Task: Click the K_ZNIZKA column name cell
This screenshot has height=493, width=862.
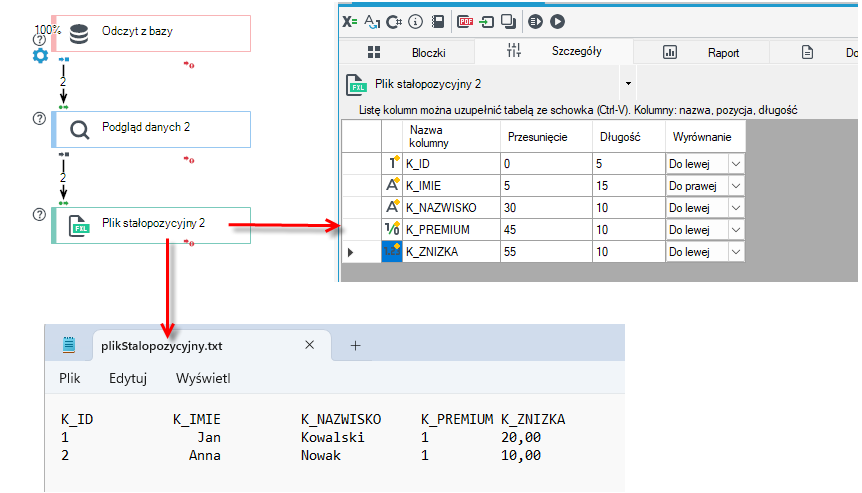Action: 452,252
